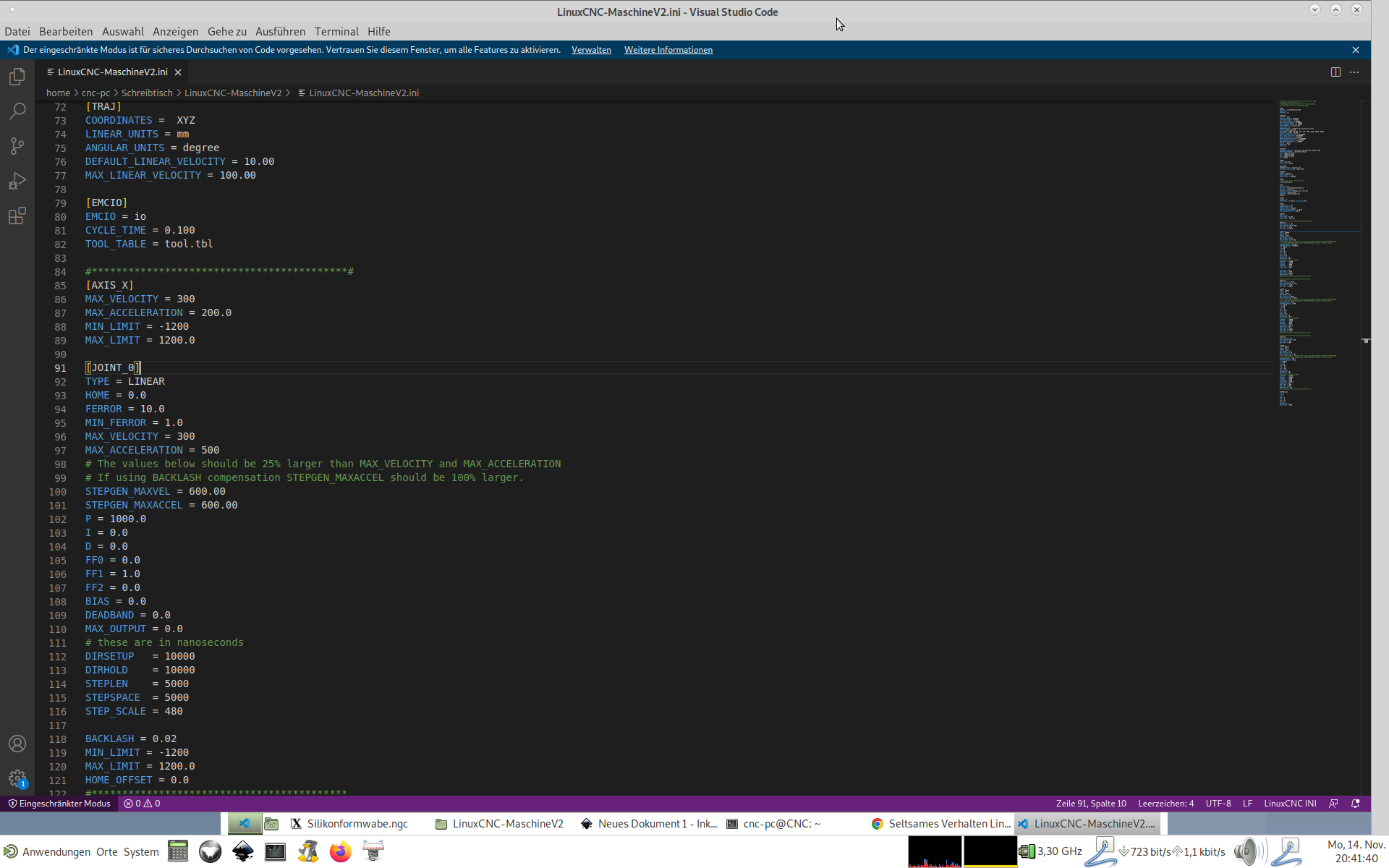Click the errors and warnings status indicator

[x=142, y=804]
